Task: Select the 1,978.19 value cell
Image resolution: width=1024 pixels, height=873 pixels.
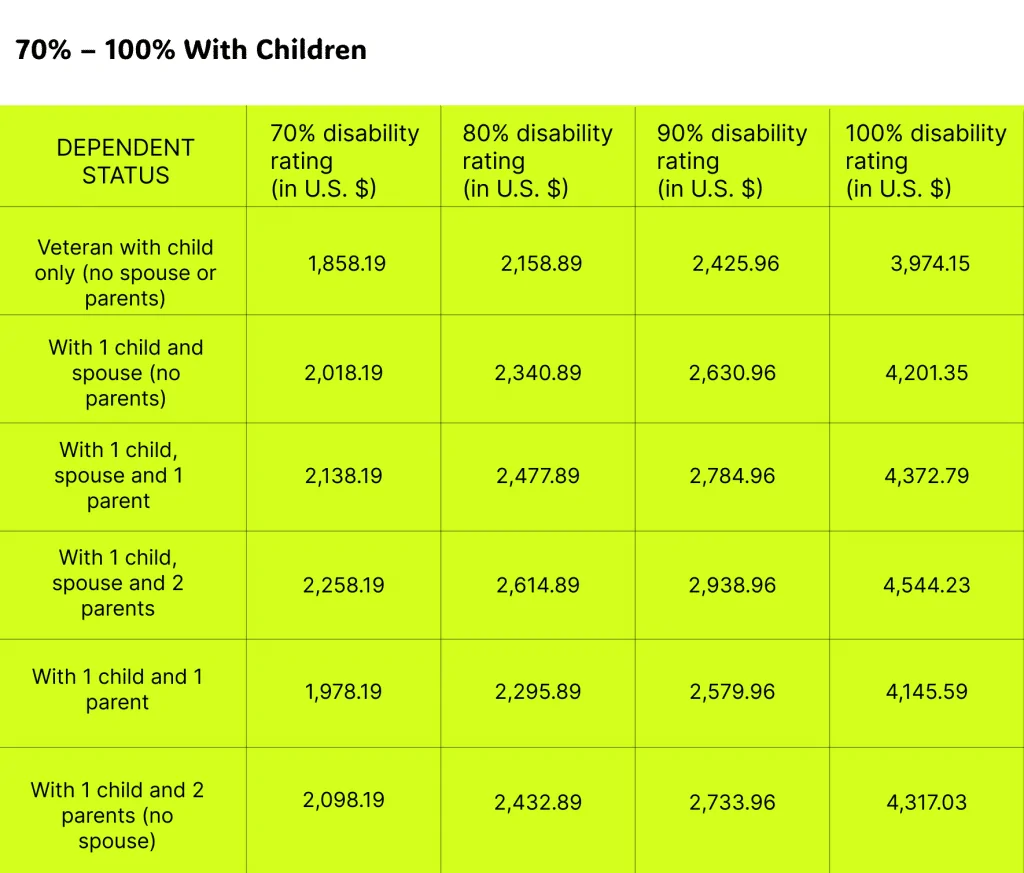Action: pos(343,691)
